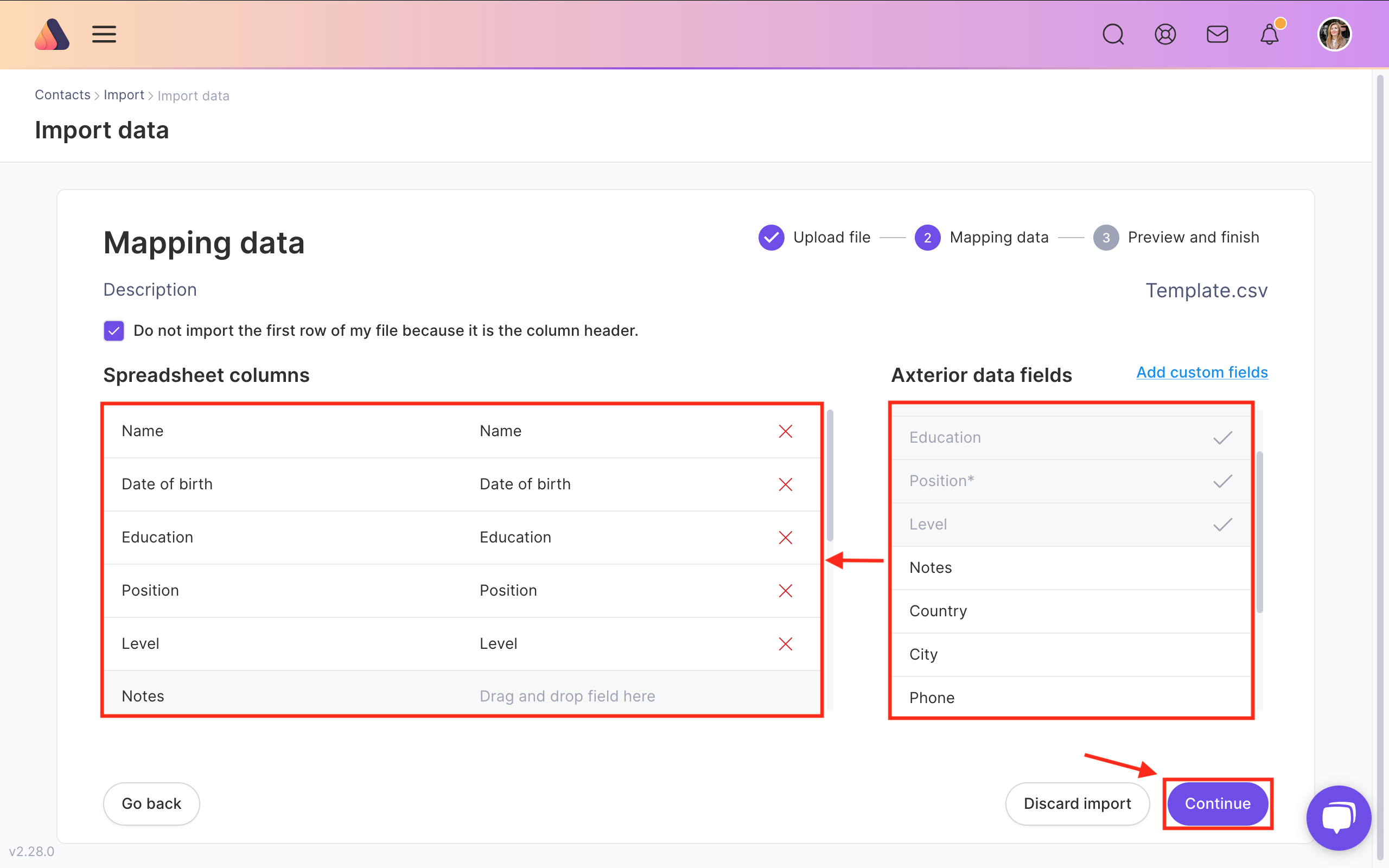This screenshot has height=868, width=1389.
Task: Go to Contacts breadcrumb
Action: click(x=62, y=95)
